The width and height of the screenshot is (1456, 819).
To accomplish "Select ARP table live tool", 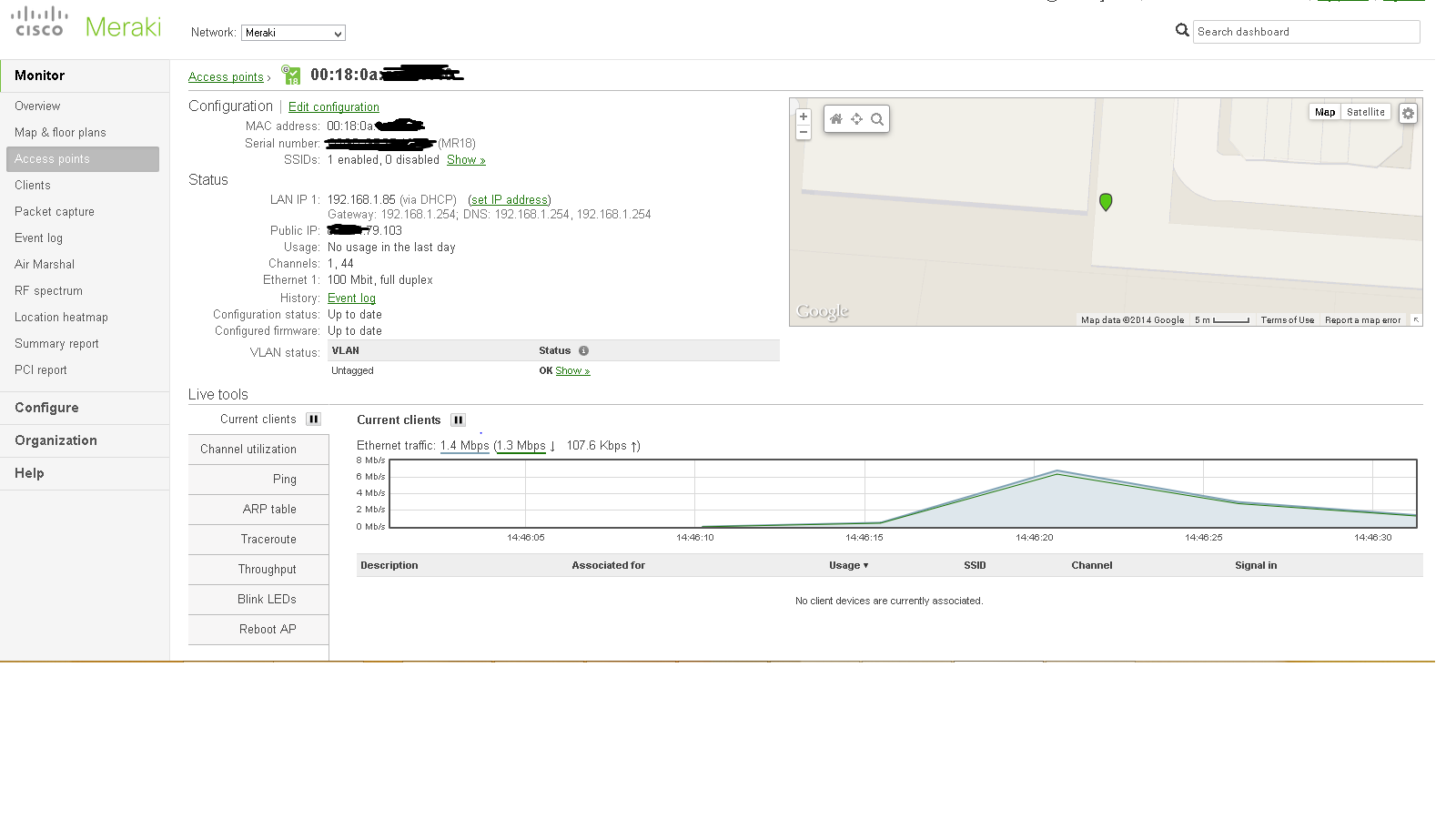I will click(x=258, y=510).
